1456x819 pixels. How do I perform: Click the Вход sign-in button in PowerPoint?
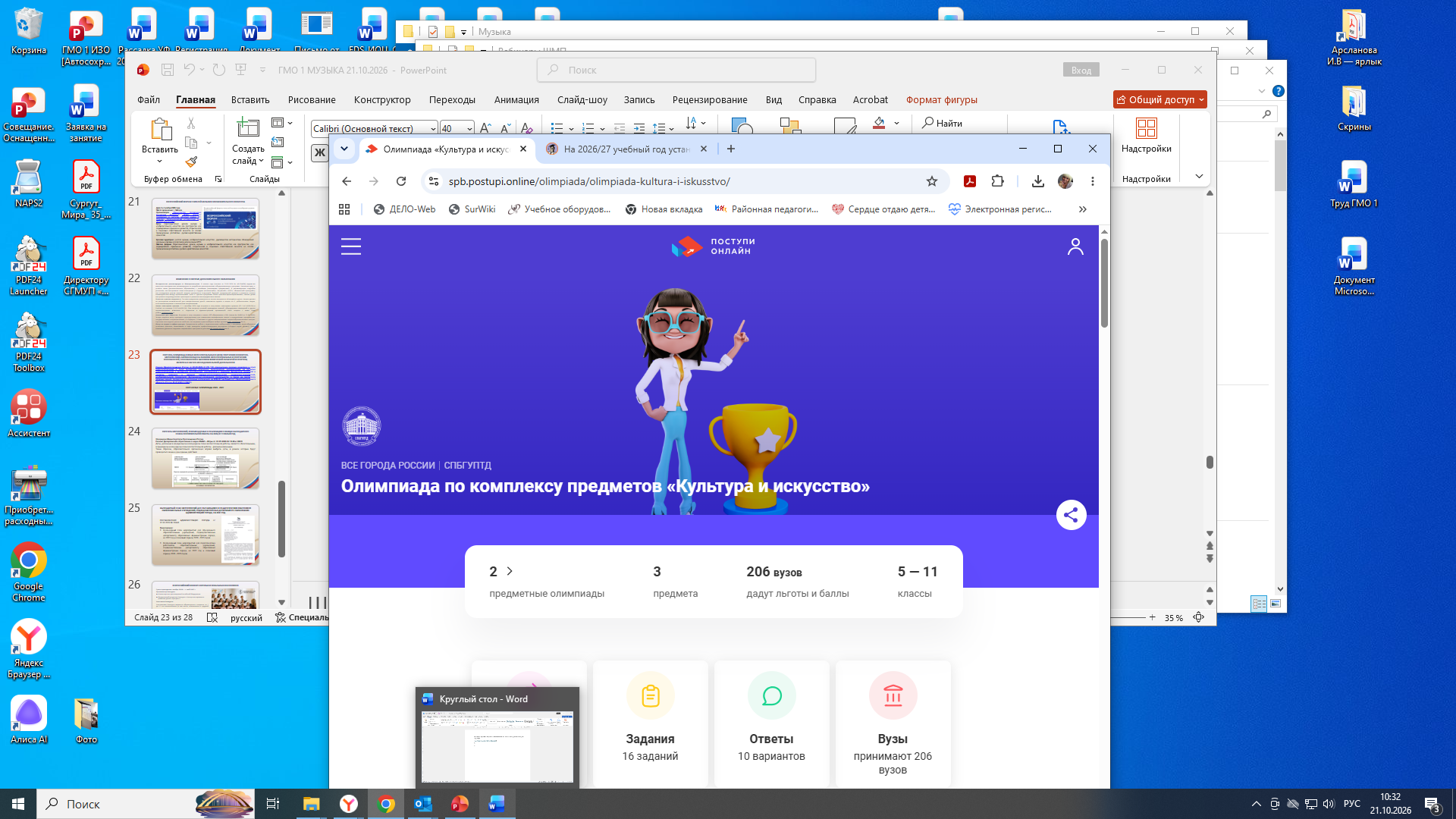pyautogui.click(x=1081, y=70)
